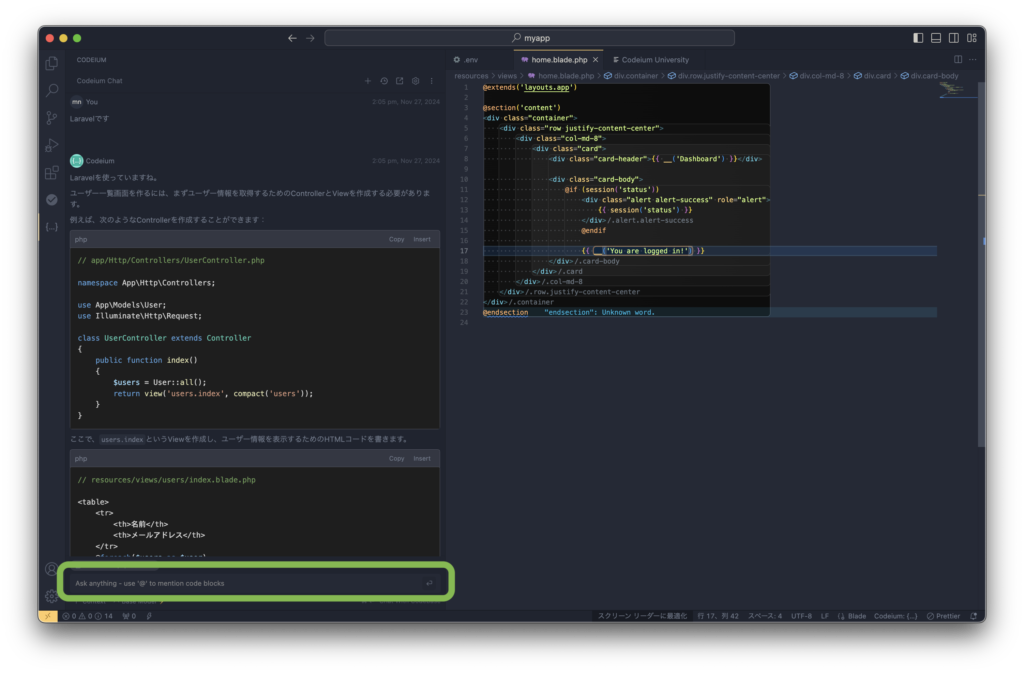Image resolution: width=1024 pixels, height=673 pixels.
Task: Start a new Codeium chat with plus icon
Action: pos(368,81)
